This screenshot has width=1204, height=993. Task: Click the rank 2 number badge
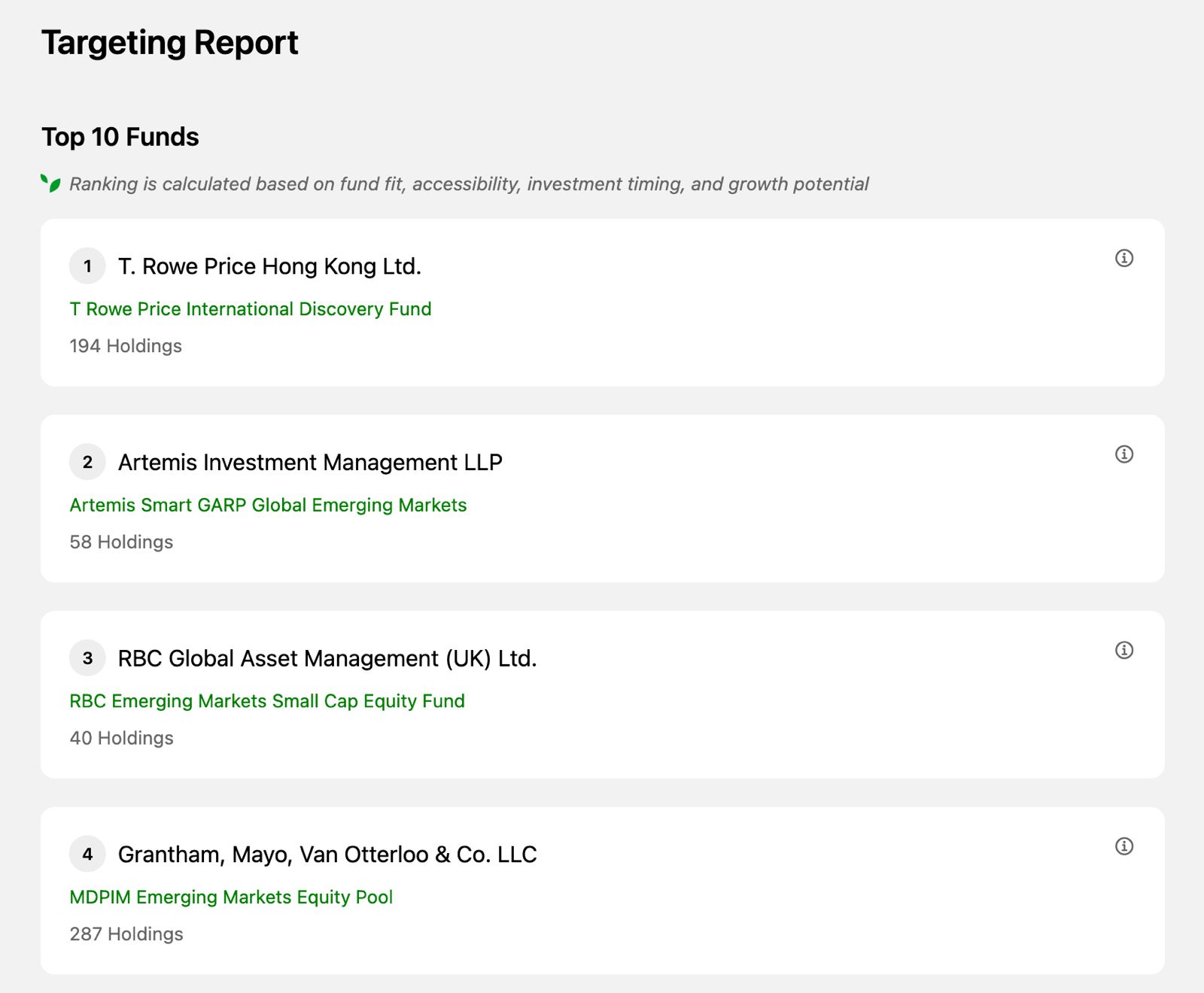[x=87, y=462]
